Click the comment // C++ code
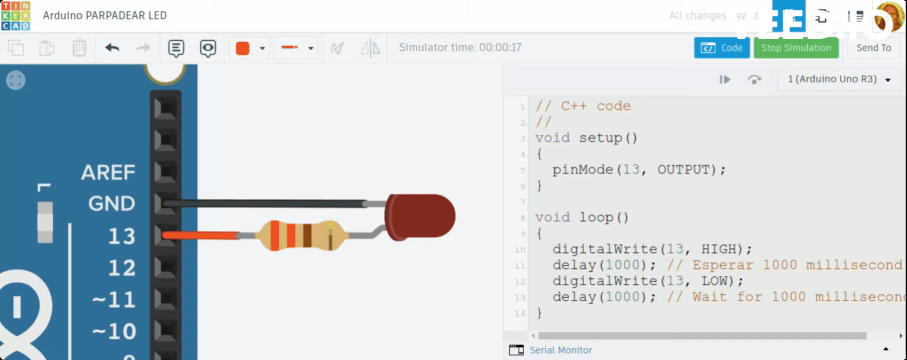 583,106
